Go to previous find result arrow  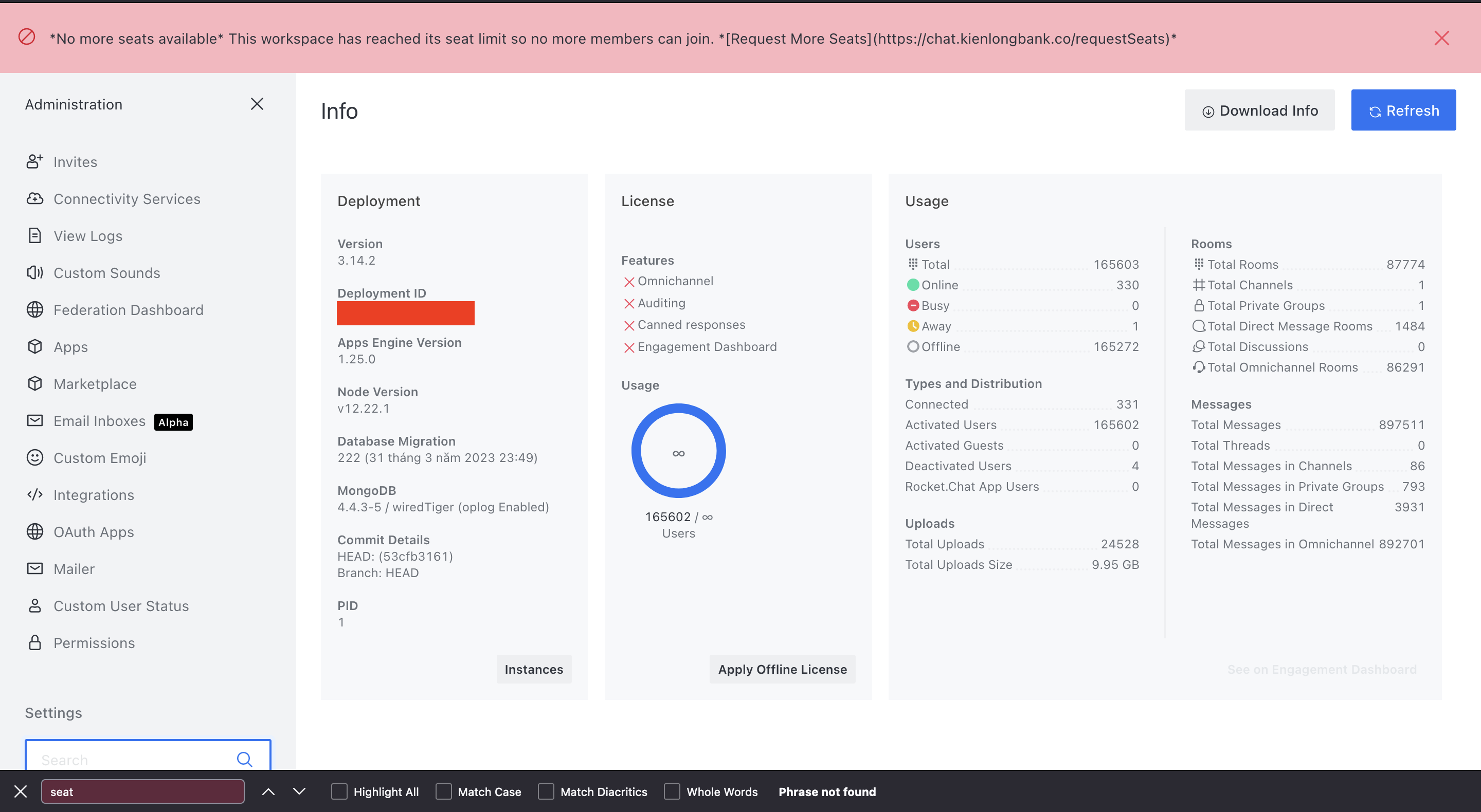268,791
